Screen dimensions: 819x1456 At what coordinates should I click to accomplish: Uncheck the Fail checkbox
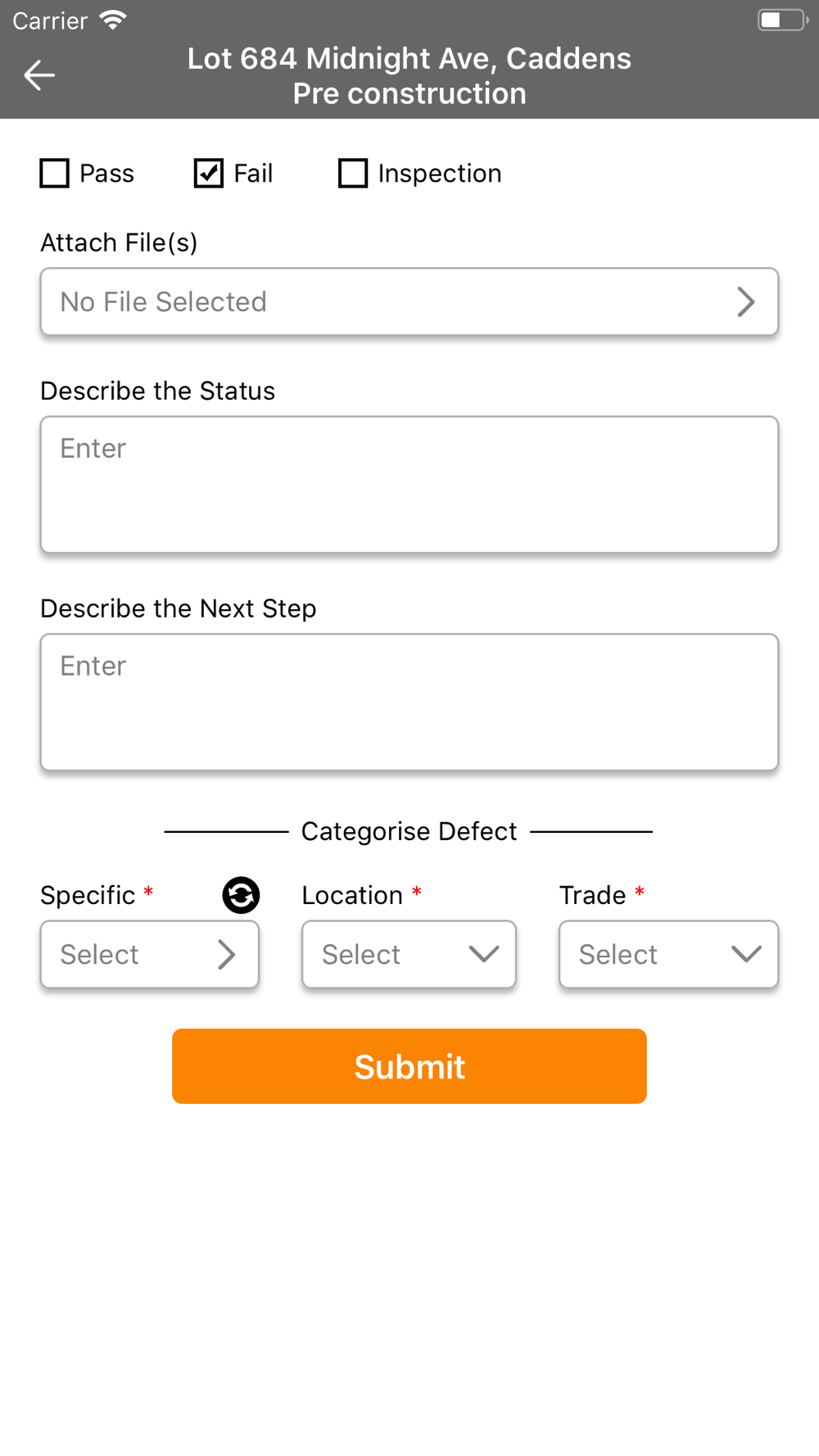click(x=209, y=174)
